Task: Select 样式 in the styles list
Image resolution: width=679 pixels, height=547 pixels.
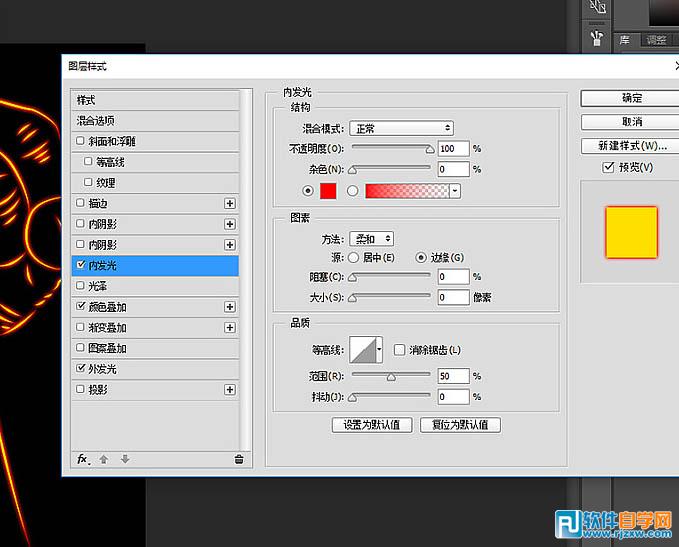Action: tap(155, 100)
